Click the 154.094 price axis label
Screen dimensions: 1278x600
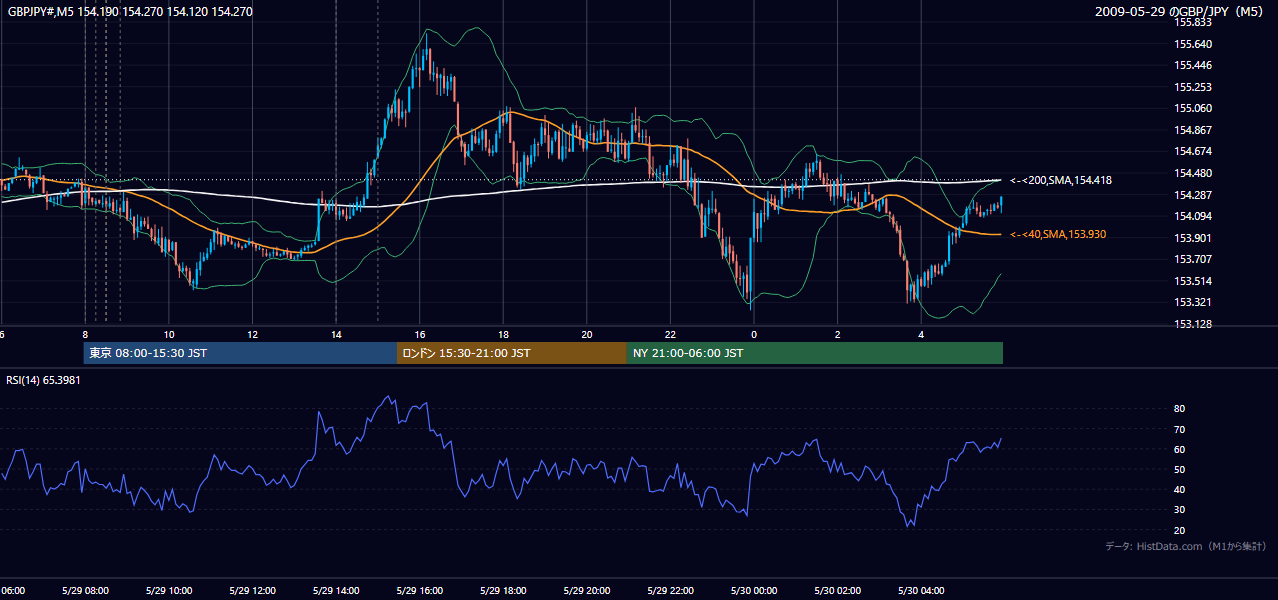[x=1193, y=216]
